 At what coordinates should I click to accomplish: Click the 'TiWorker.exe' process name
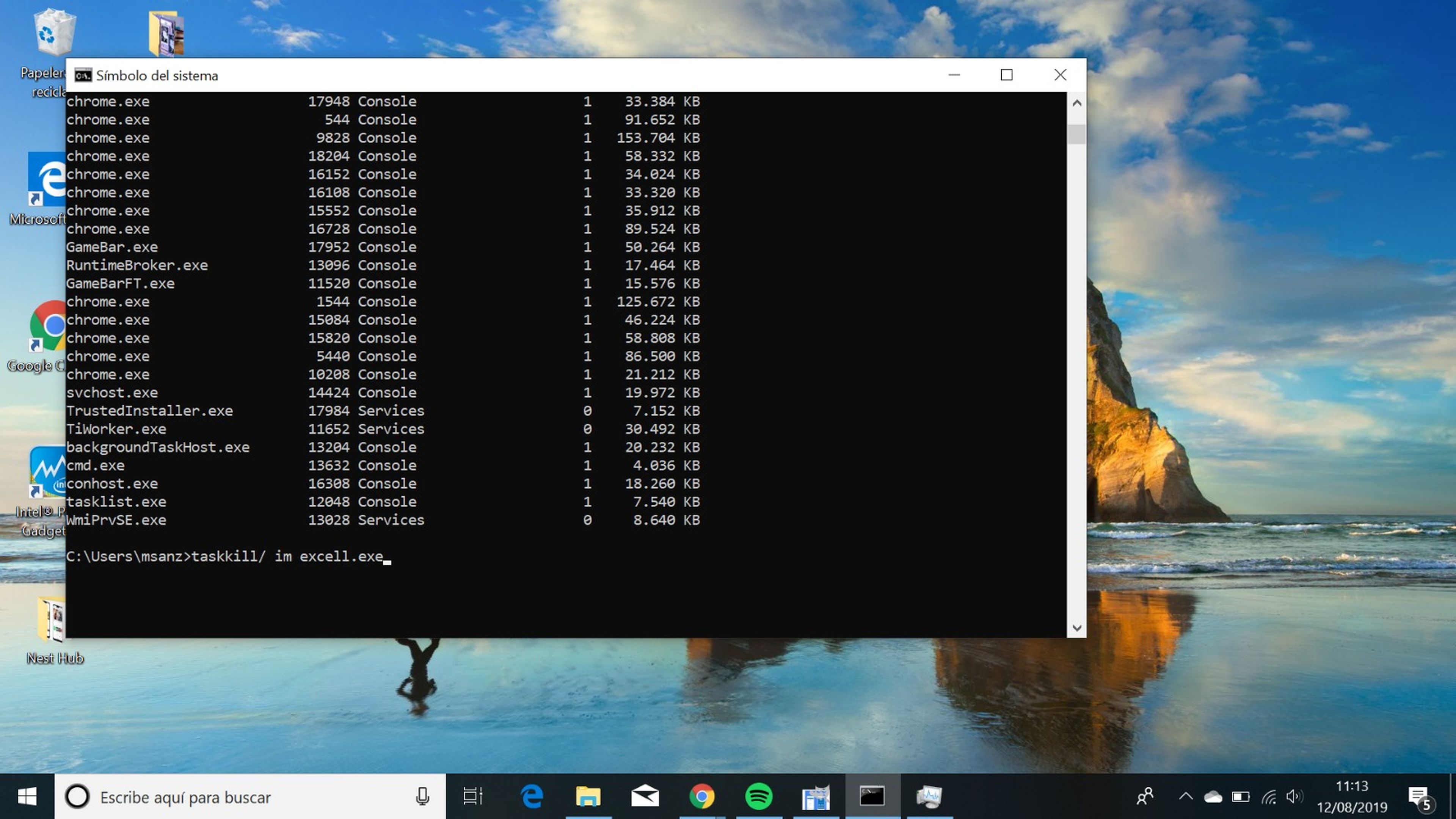pyautogui.click(x=116, y=429)
